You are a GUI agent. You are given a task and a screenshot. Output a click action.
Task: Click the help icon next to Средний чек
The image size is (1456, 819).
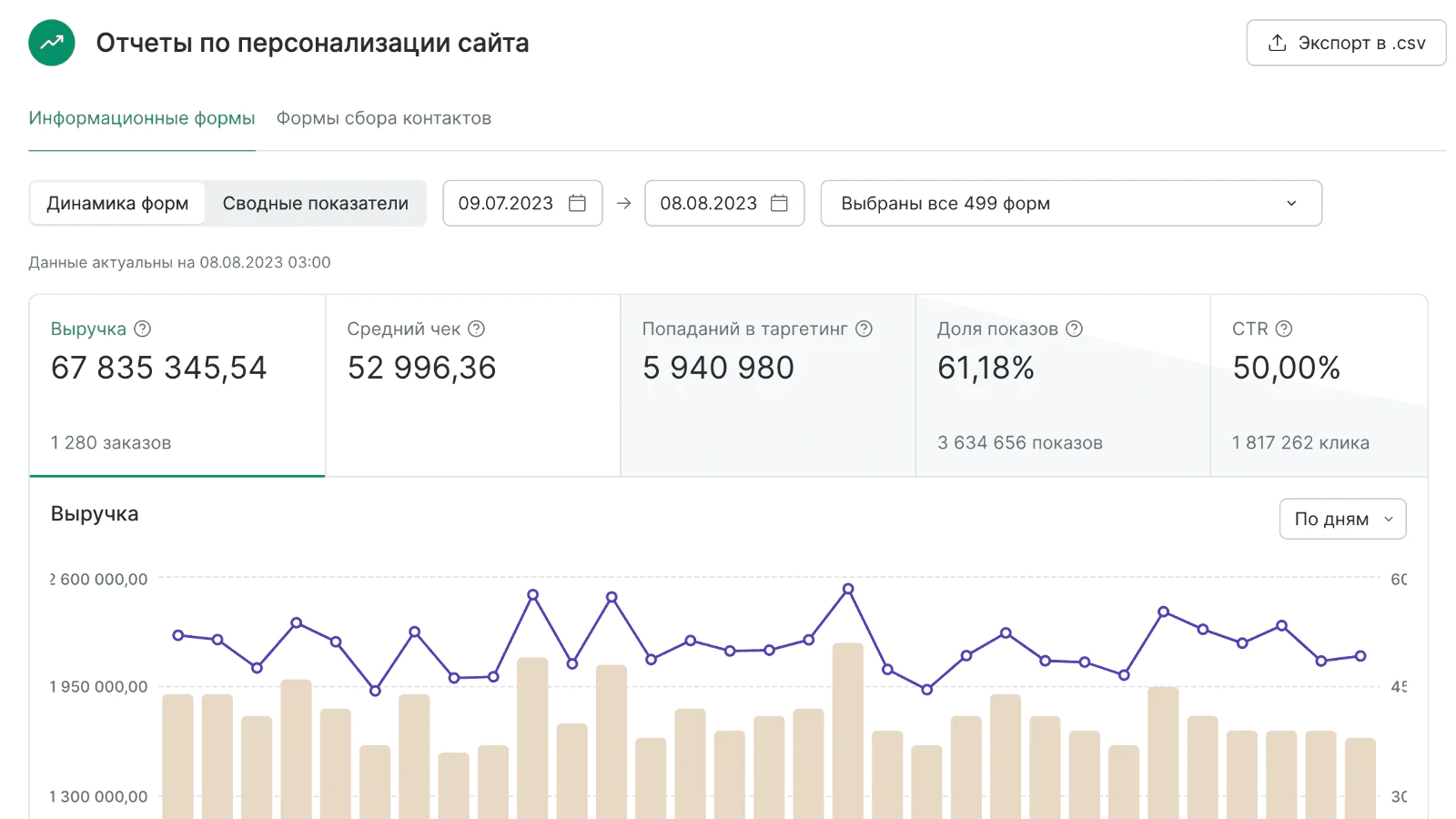click(x=478, y=329)
